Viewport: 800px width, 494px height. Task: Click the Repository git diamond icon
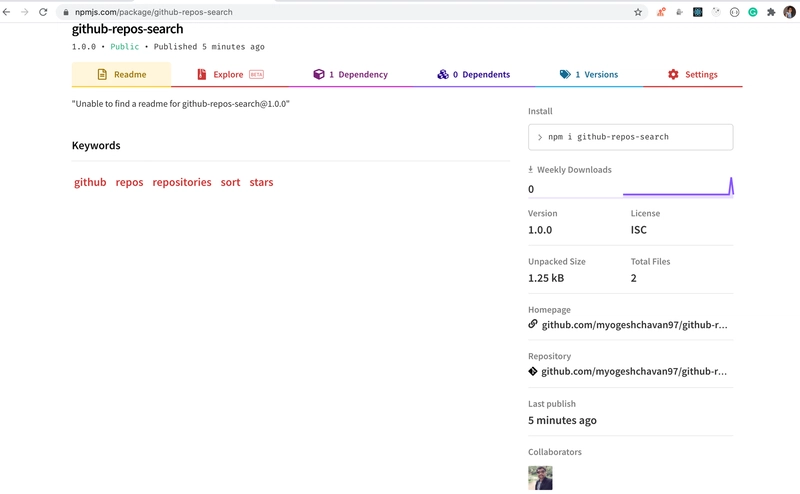tap(533, 372)
